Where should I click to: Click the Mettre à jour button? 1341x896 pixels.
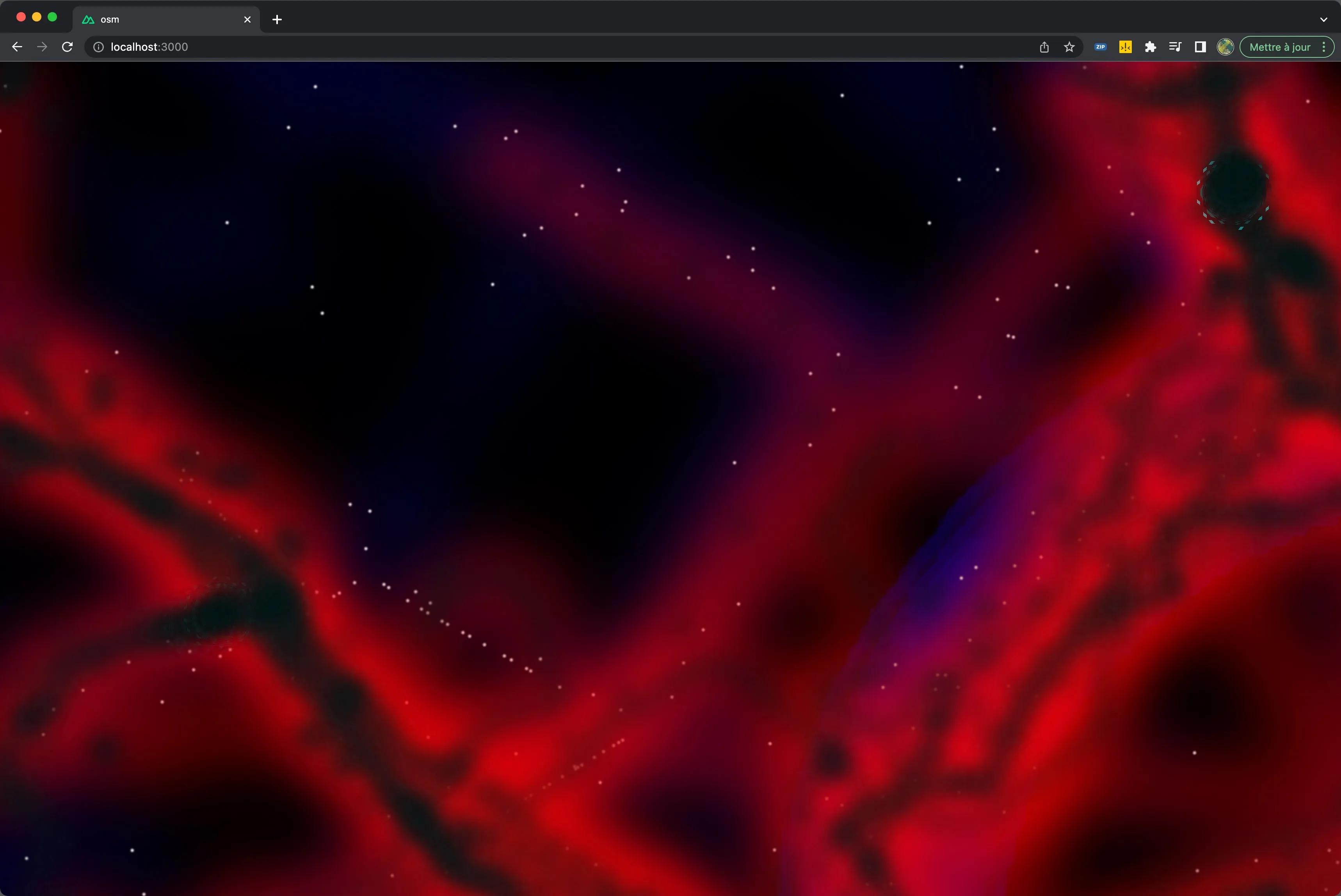pyautogui.click(x=1279, y=47)
